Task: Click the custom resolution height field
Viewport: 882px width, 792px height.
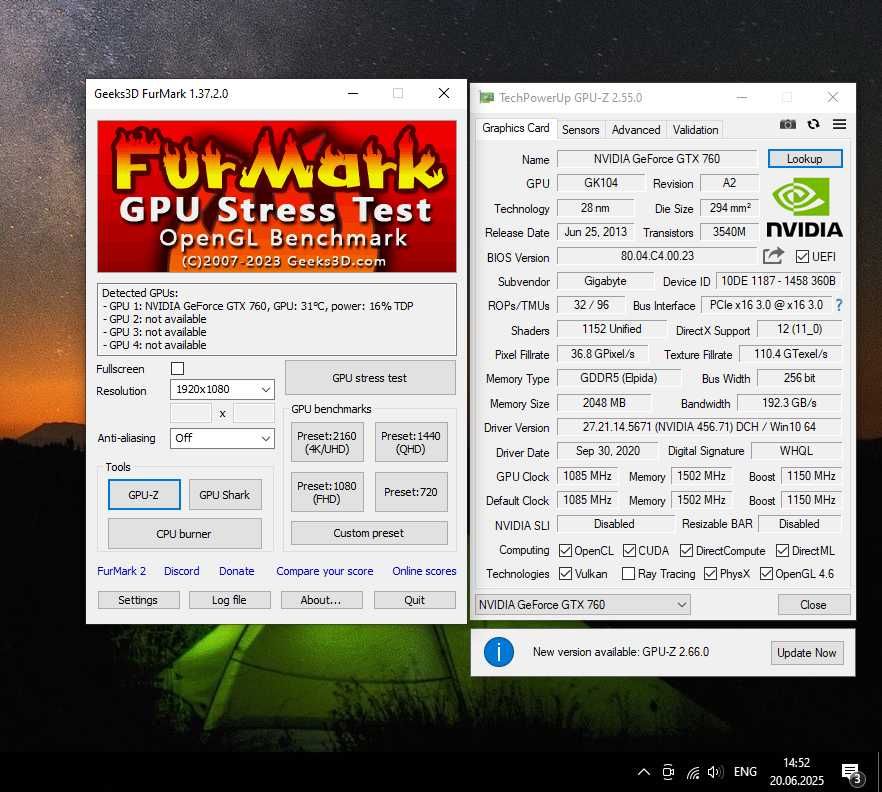Action: pos(254,413)
